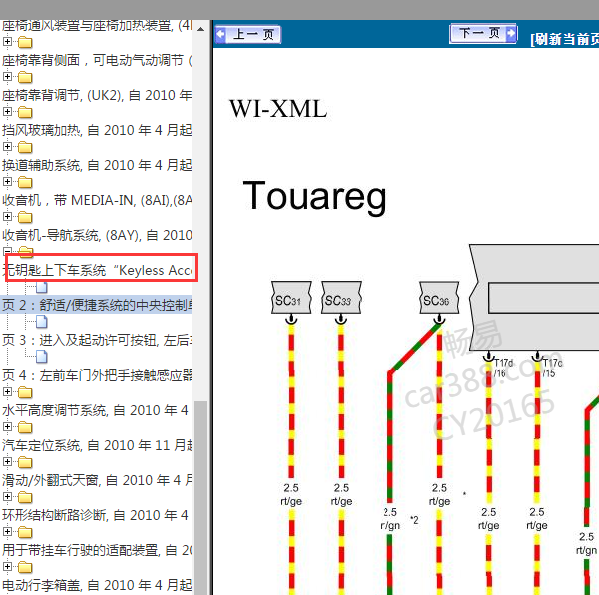
Task: Click the 刷新当前页 refresh link
Action: (564, 39)
